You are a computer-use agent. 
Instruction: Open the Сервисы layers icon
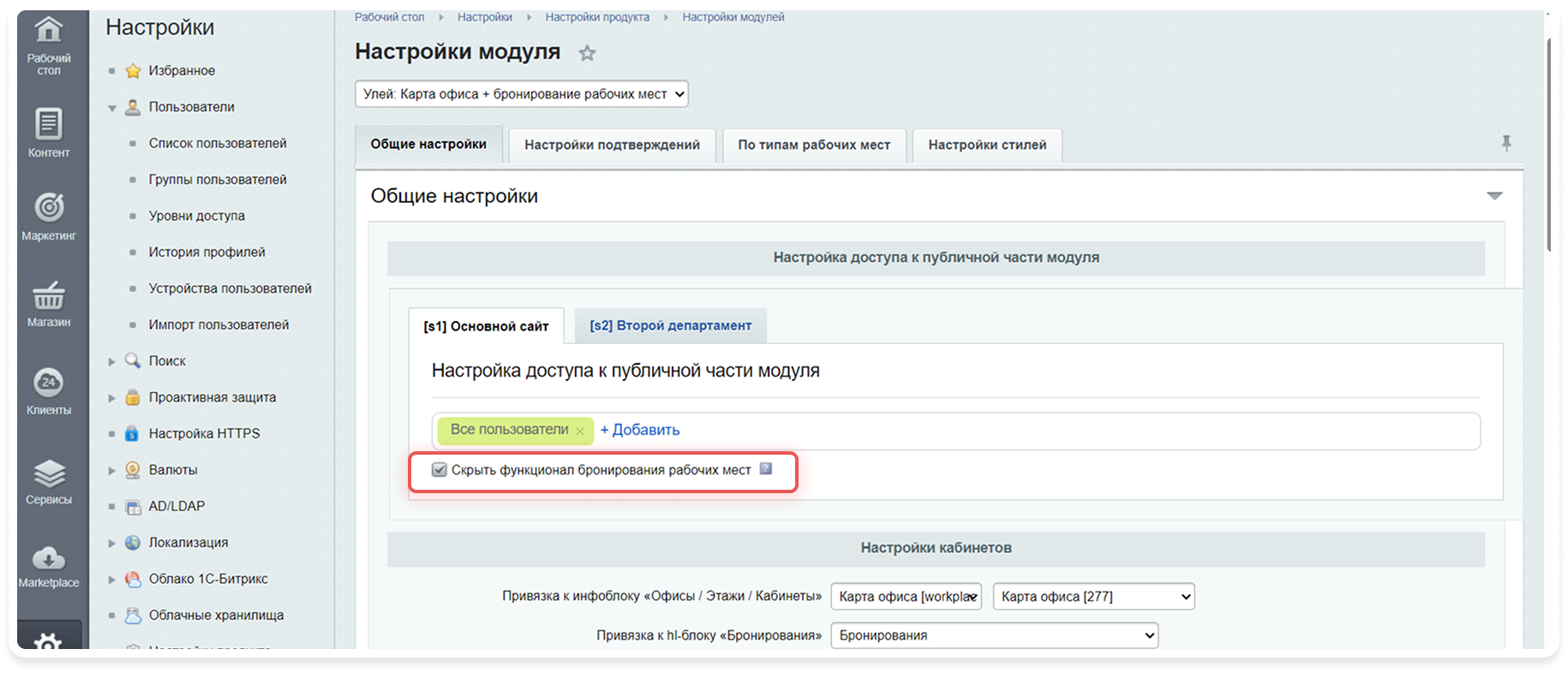tap(49, 473)
